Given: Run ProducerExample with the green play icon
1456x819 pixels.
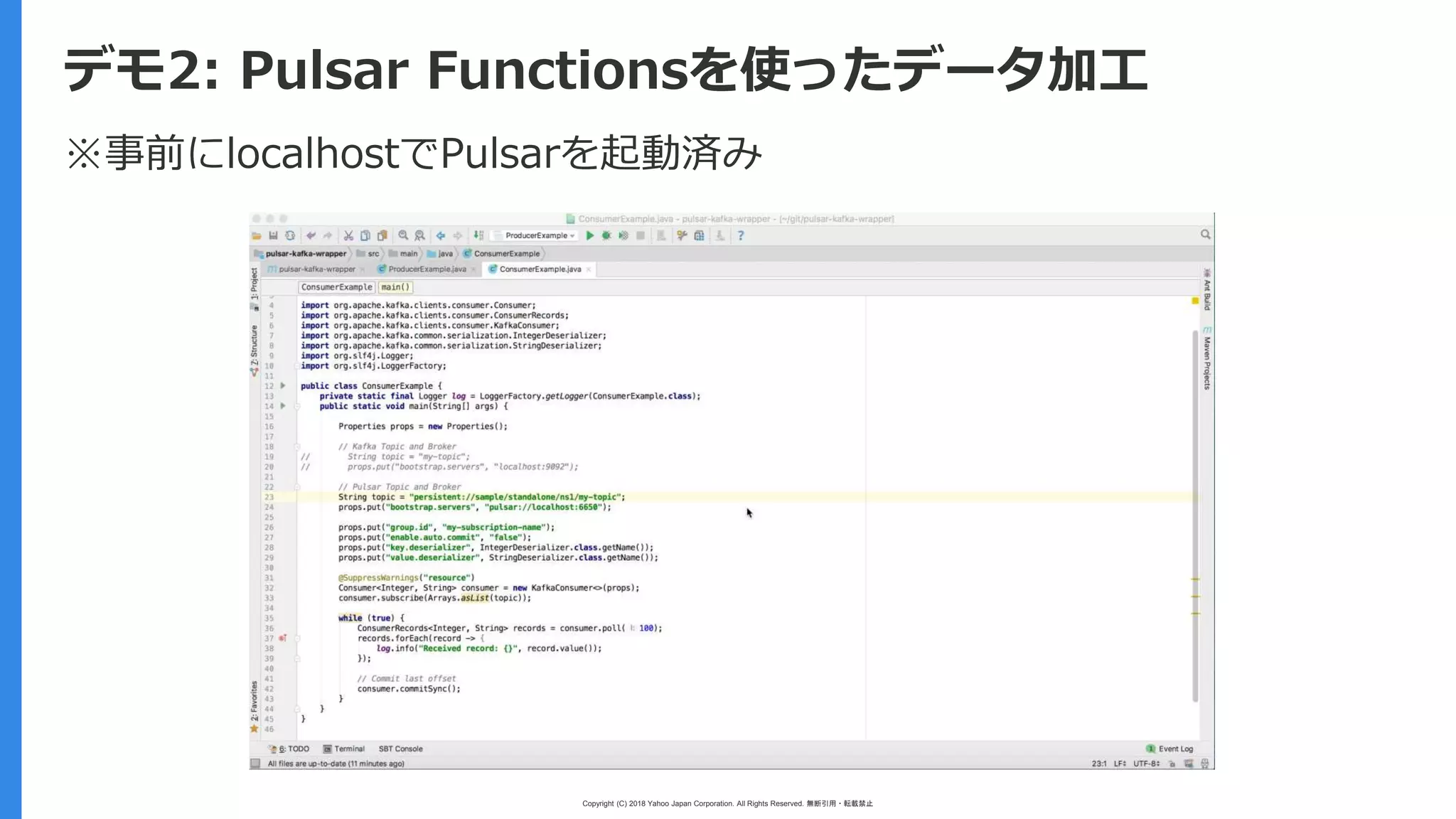Looking at the screenshot, I should point(589,235).
